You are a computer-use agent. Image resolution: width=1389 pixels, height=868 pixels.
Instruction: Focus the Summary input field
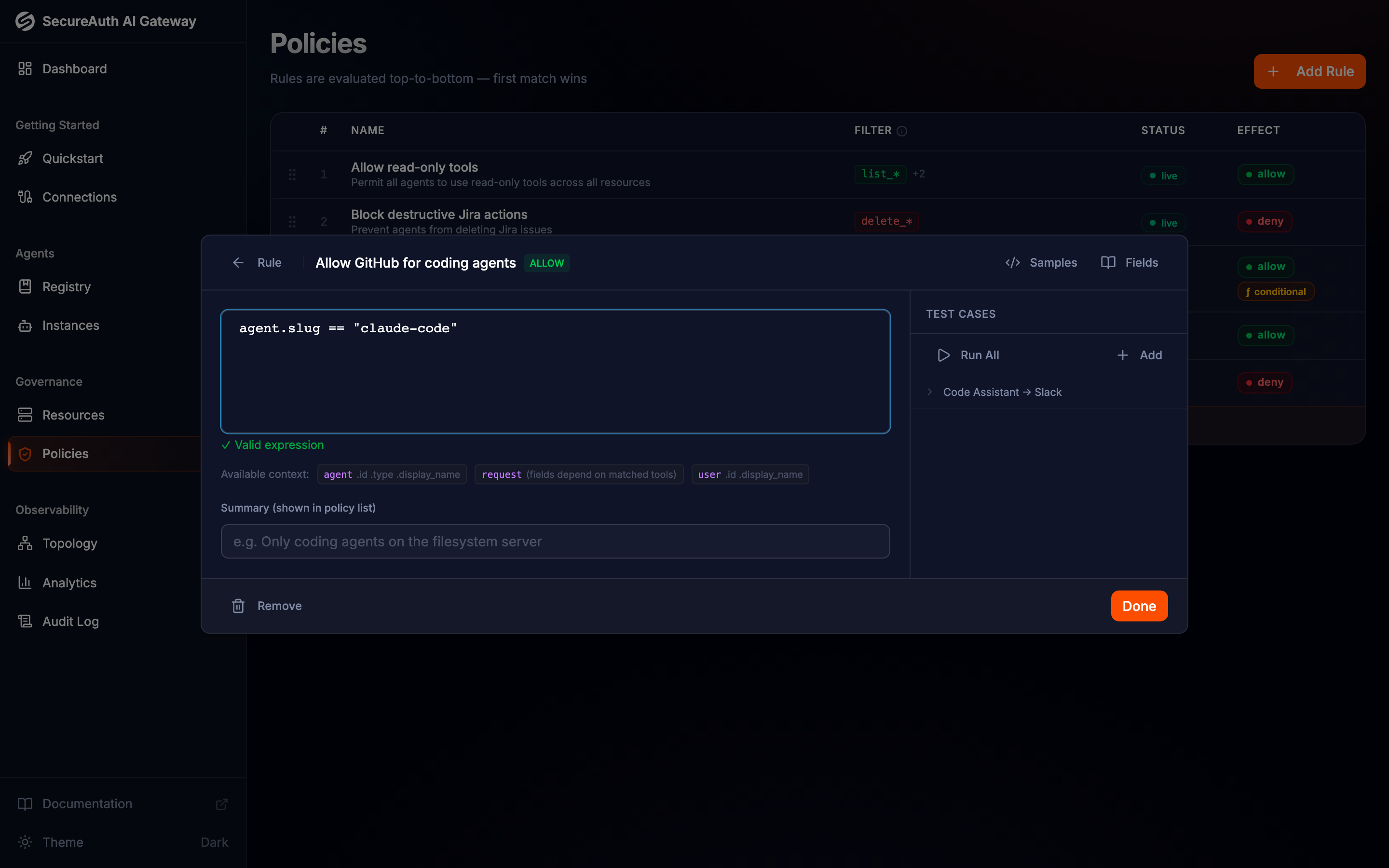click(556, 542)
